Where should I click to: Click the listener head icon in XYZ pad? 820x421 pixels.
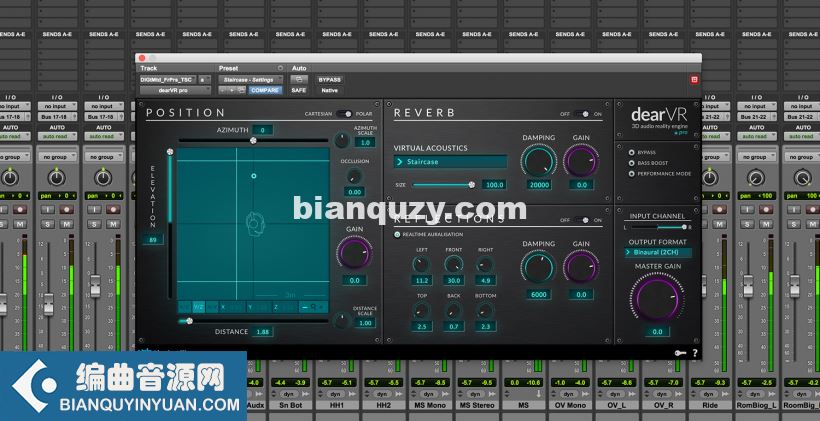[255, 223]
